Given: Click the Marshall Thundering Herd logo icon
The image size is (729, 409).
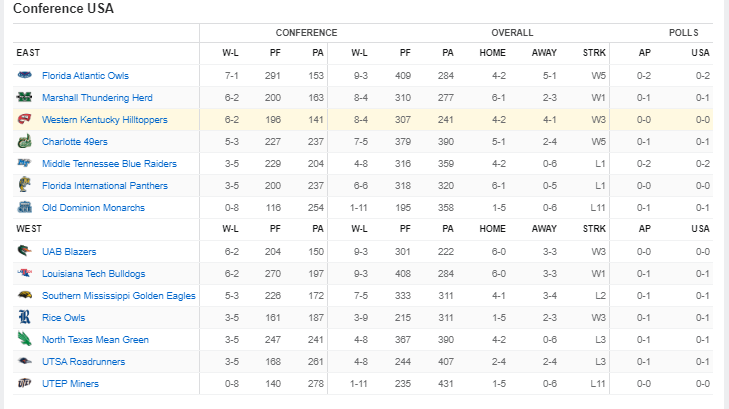Looking at the screenshot, I should (25, 97).
